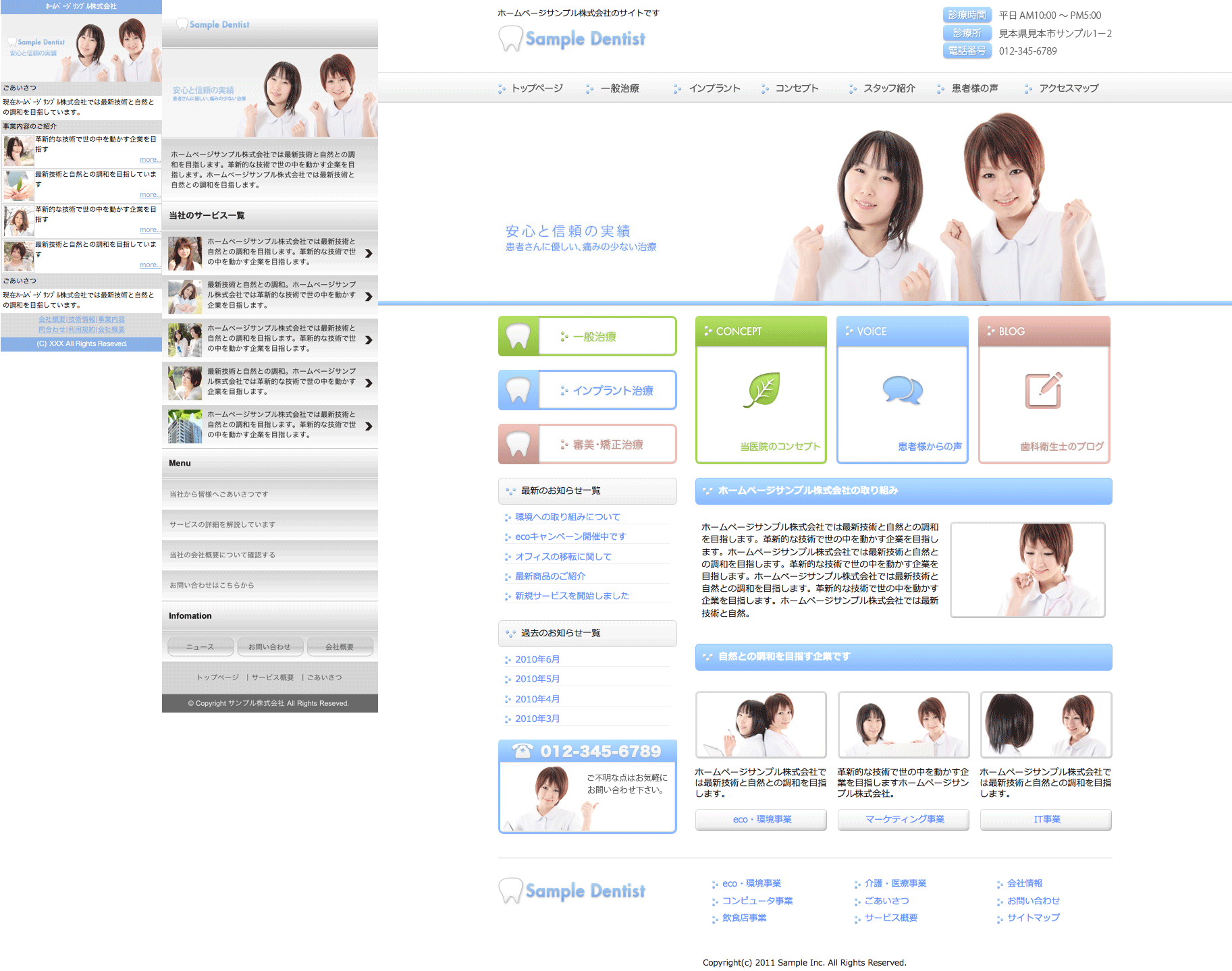Expand the last service row with building photo
The width and height of the screenshot is (1232, 971).
tap(369, 426)
